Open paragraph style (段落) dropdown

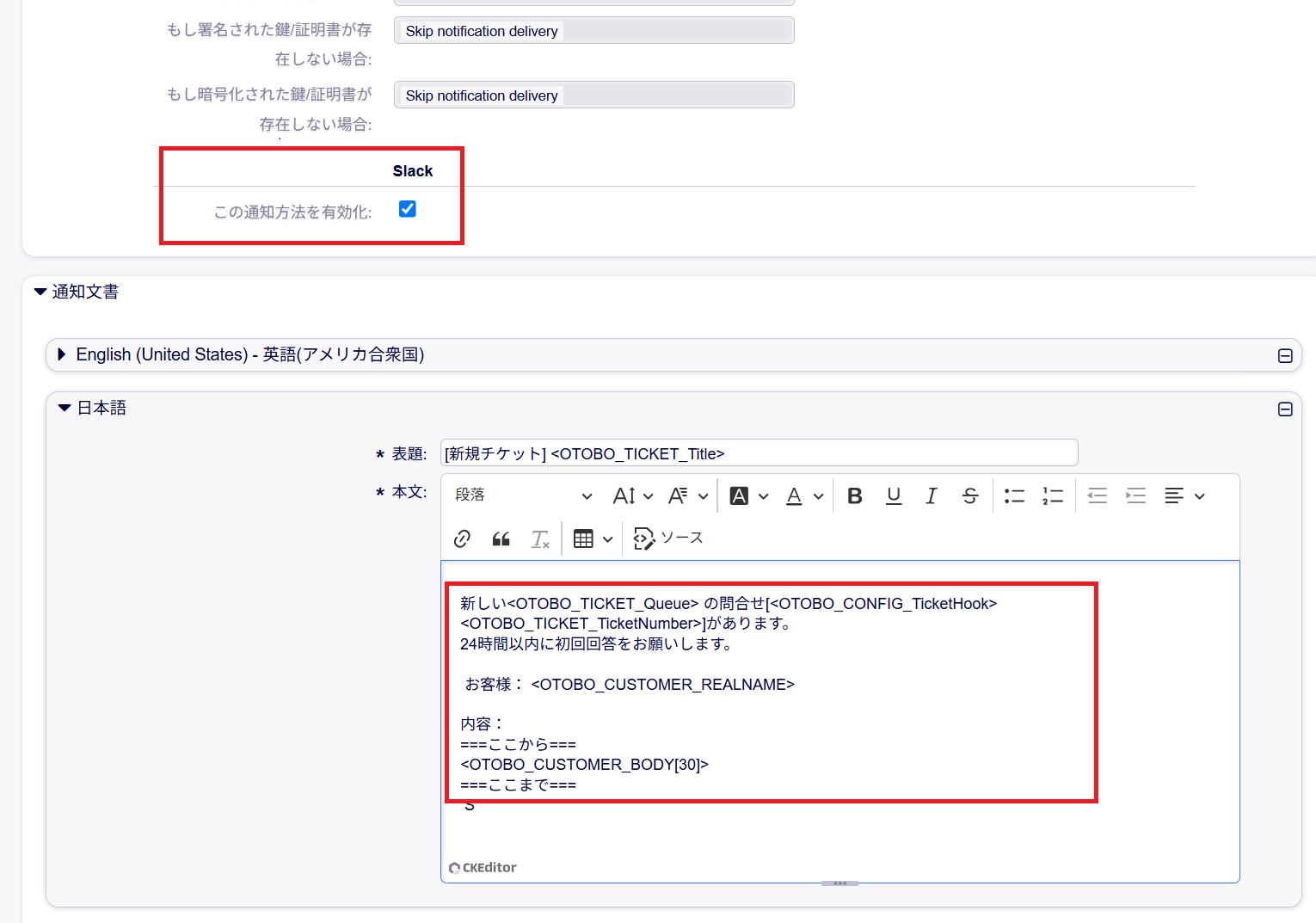(x=524, y=495)
